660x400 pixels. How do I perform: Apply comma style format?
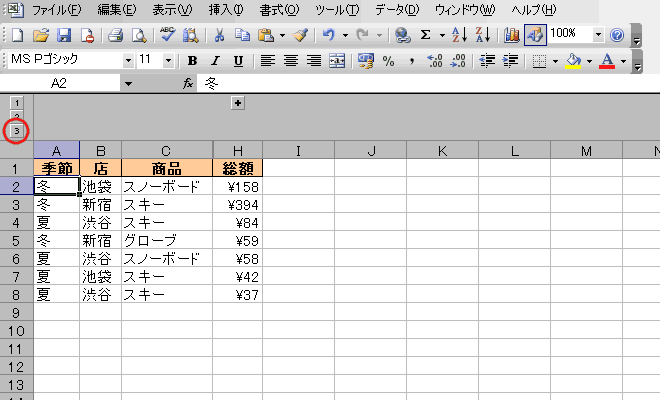[412, 61]
